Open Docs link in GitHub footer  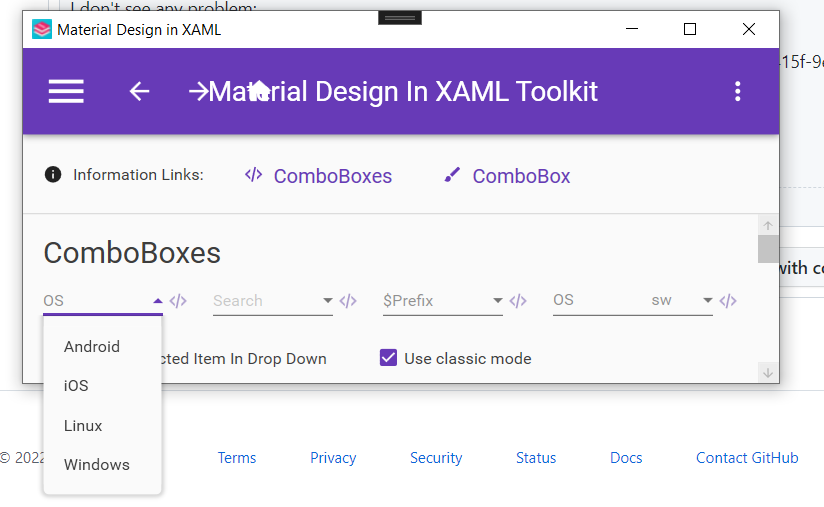626,458
